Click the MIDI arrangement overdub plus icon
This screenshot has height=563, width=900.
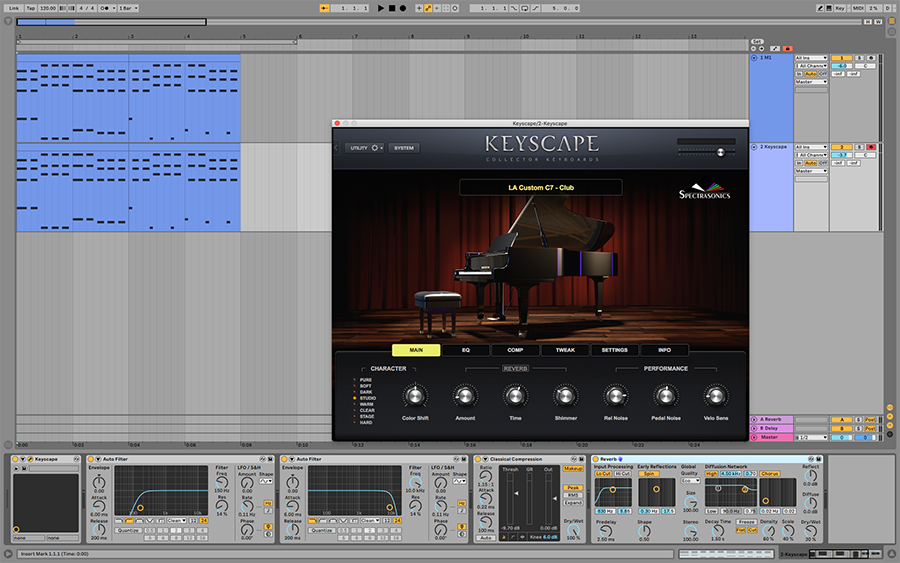tap(419, 8)
